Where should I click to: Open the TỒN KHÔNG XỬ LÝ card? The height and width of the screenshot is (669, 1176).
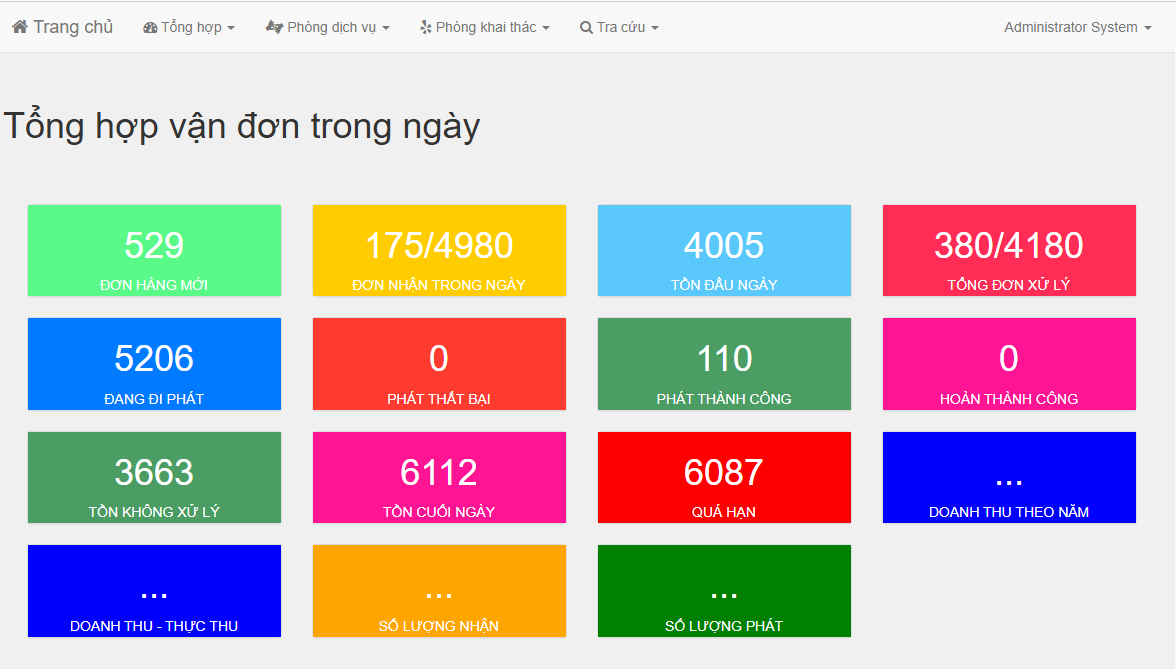click(154, 478)
